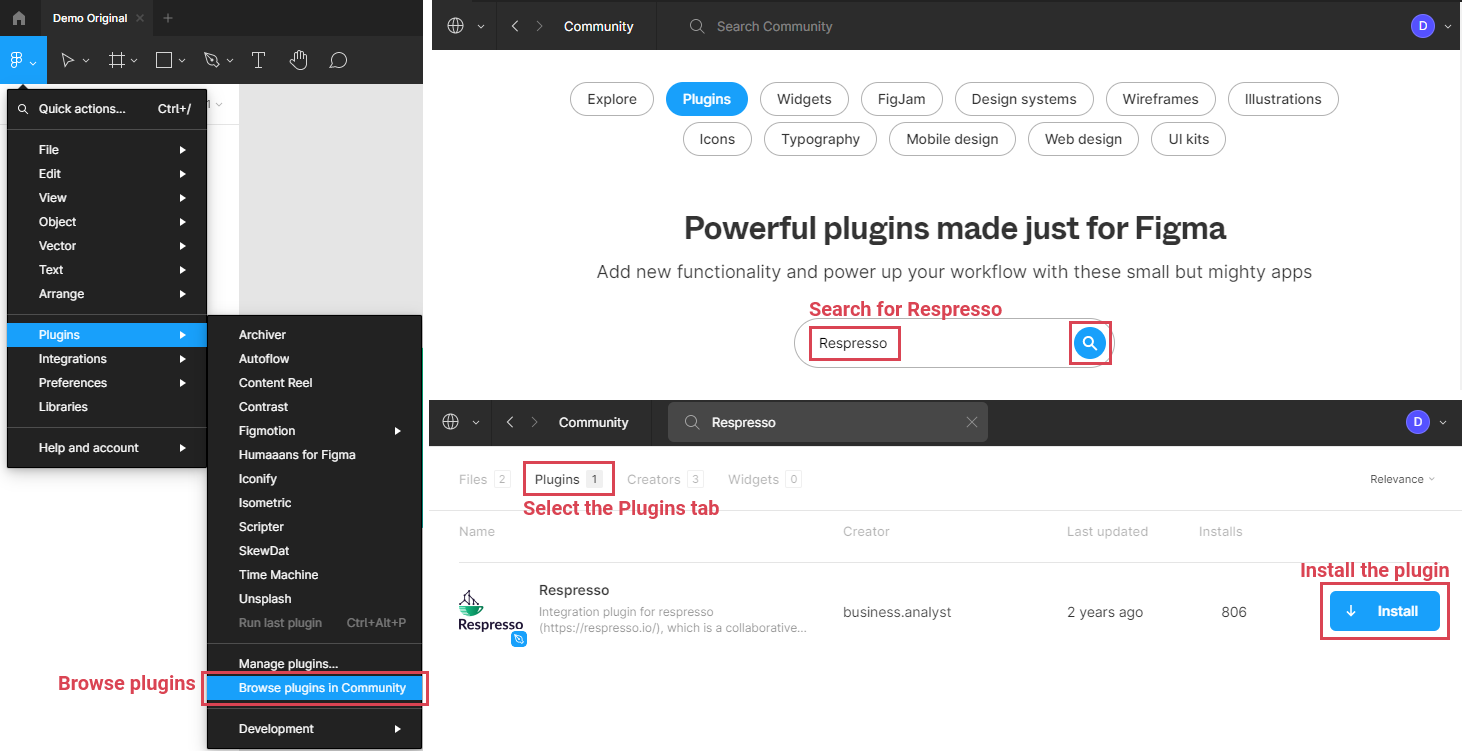The width and height of the screenshot is (1462, 751).
Task: Open the Preferences submenu
Action: [x=107, y=383]
